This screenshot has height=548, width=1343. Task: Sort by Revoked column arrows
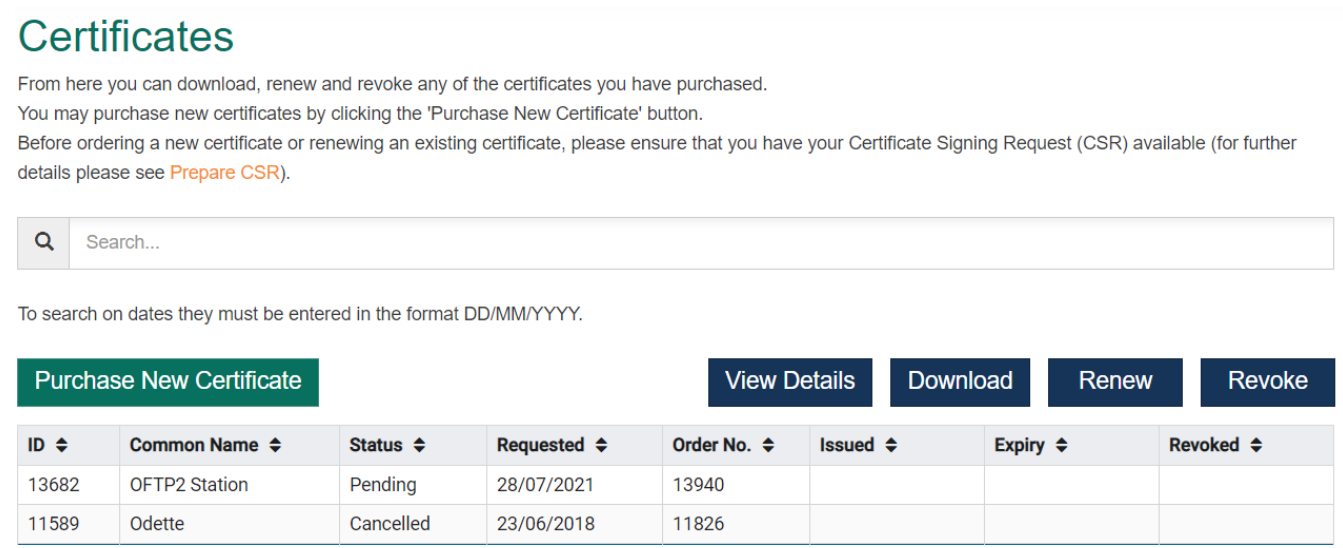point(1256,445)
